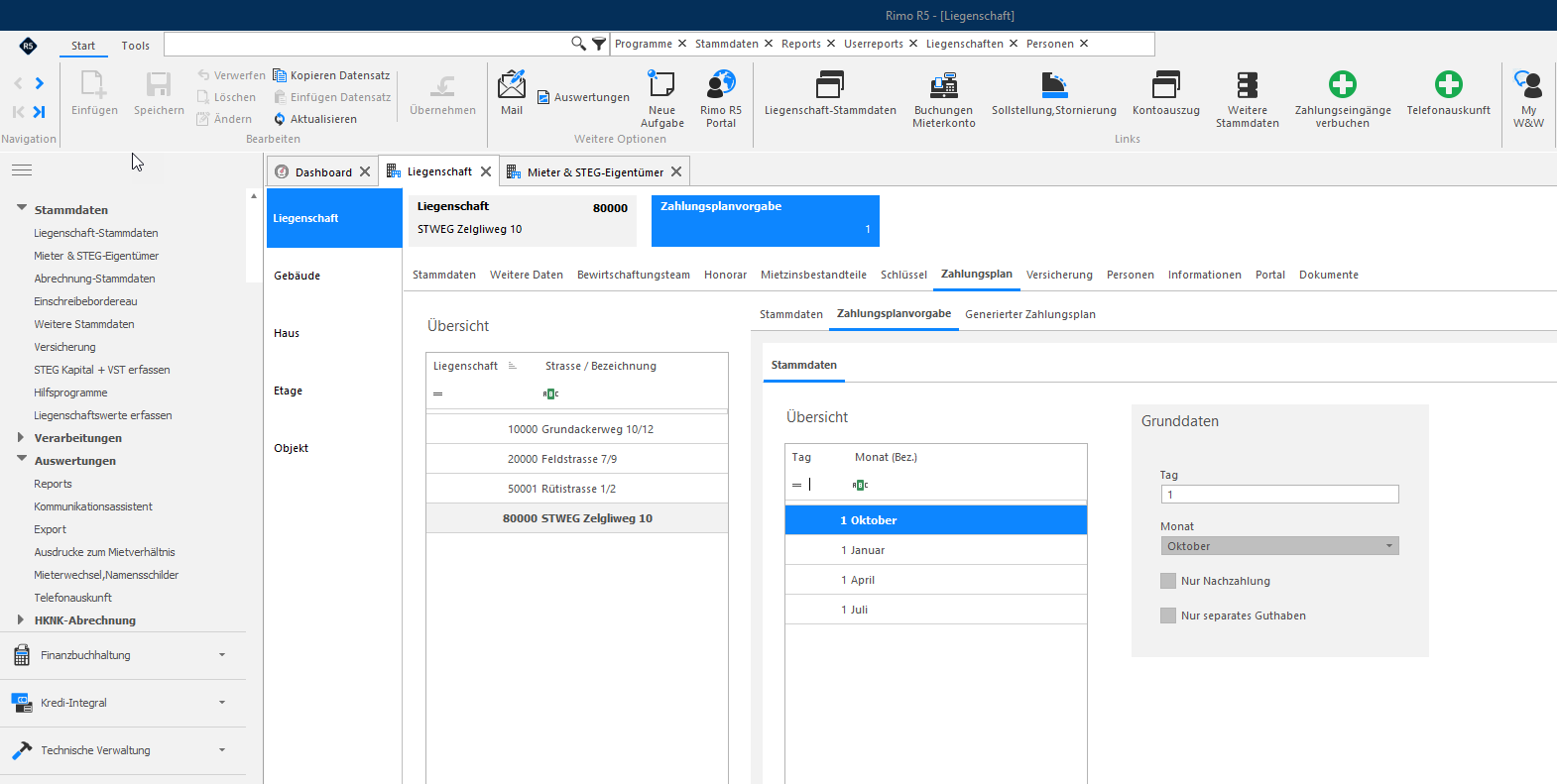Close the Dashboard tab
Image resolution: width=1557 pixels, height=784 pixels.
point(365,171)
